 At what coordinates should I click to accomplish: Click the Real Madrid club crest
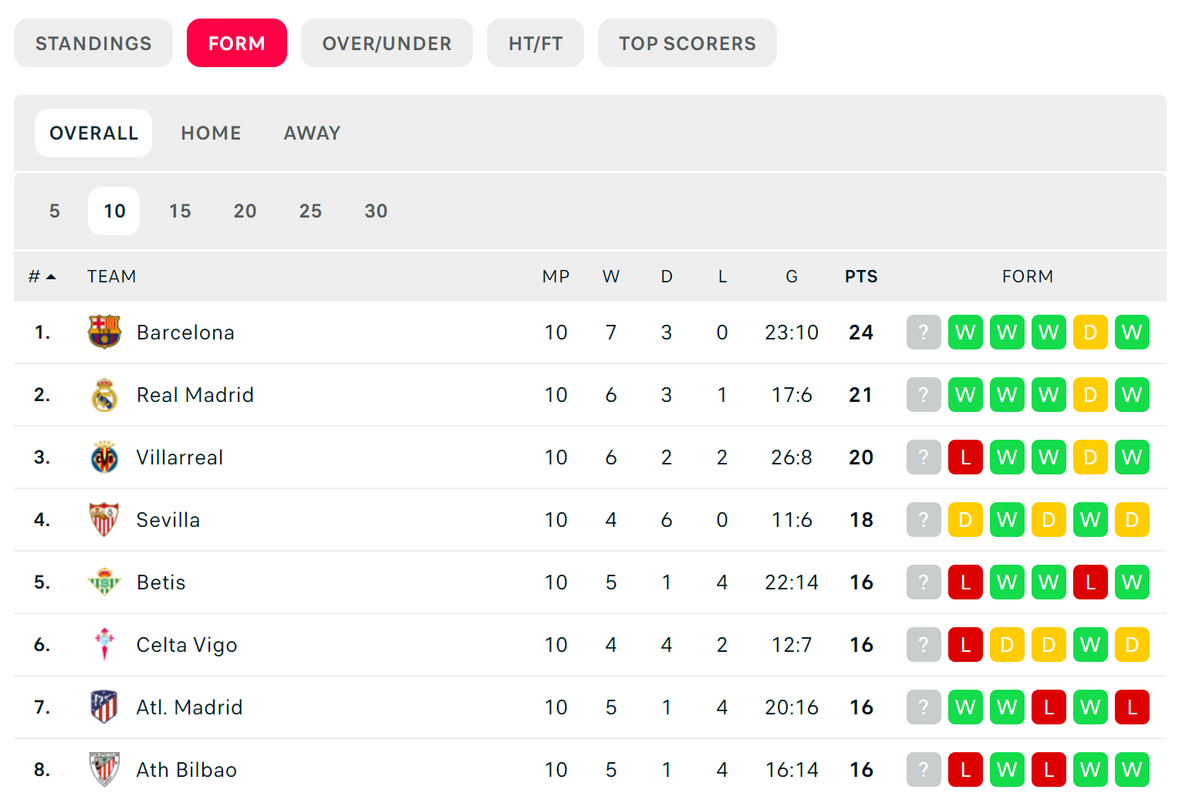click(104, 395)
